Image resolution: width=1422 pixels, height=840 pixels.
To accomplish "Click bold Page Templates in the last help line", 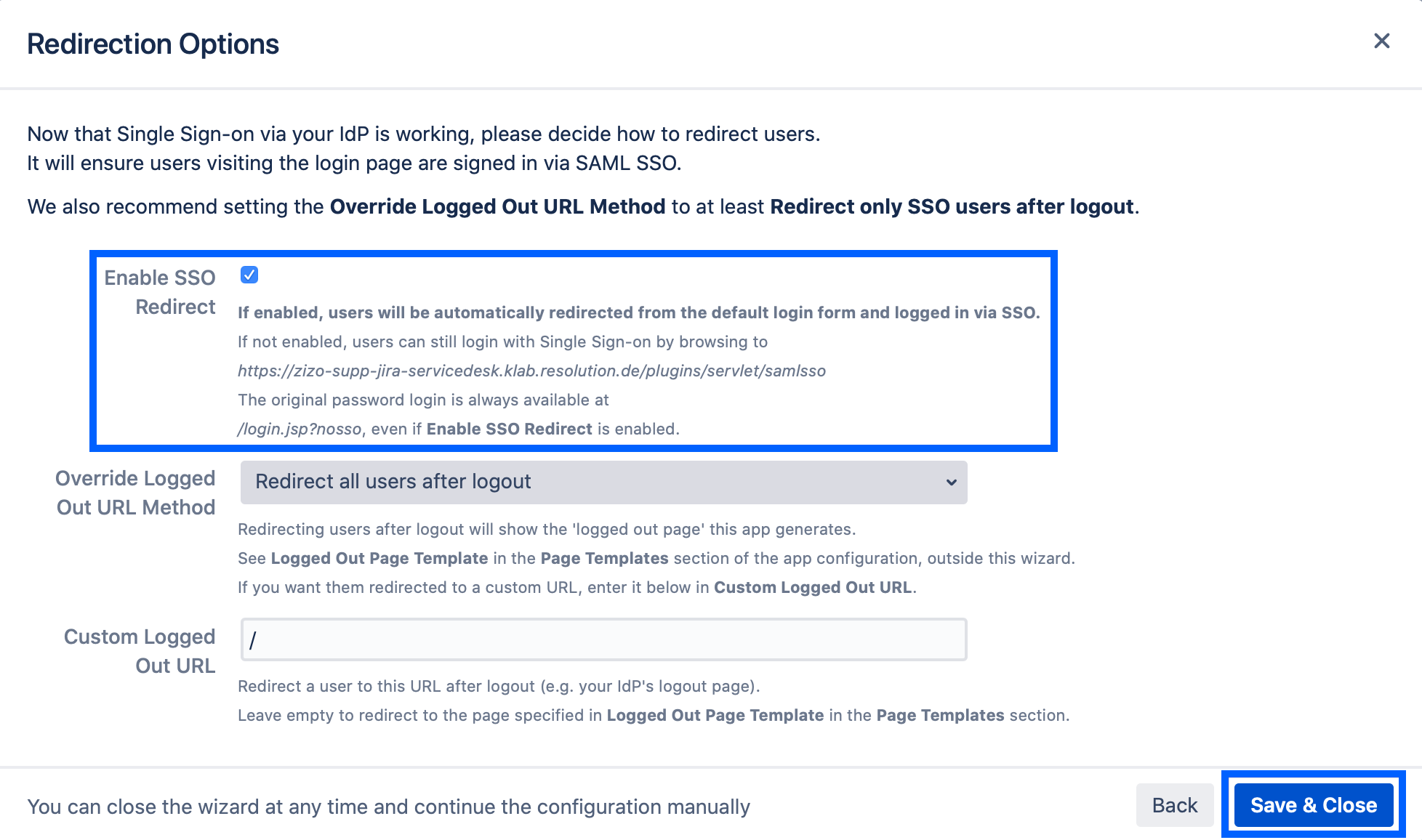I will (940, 716).
